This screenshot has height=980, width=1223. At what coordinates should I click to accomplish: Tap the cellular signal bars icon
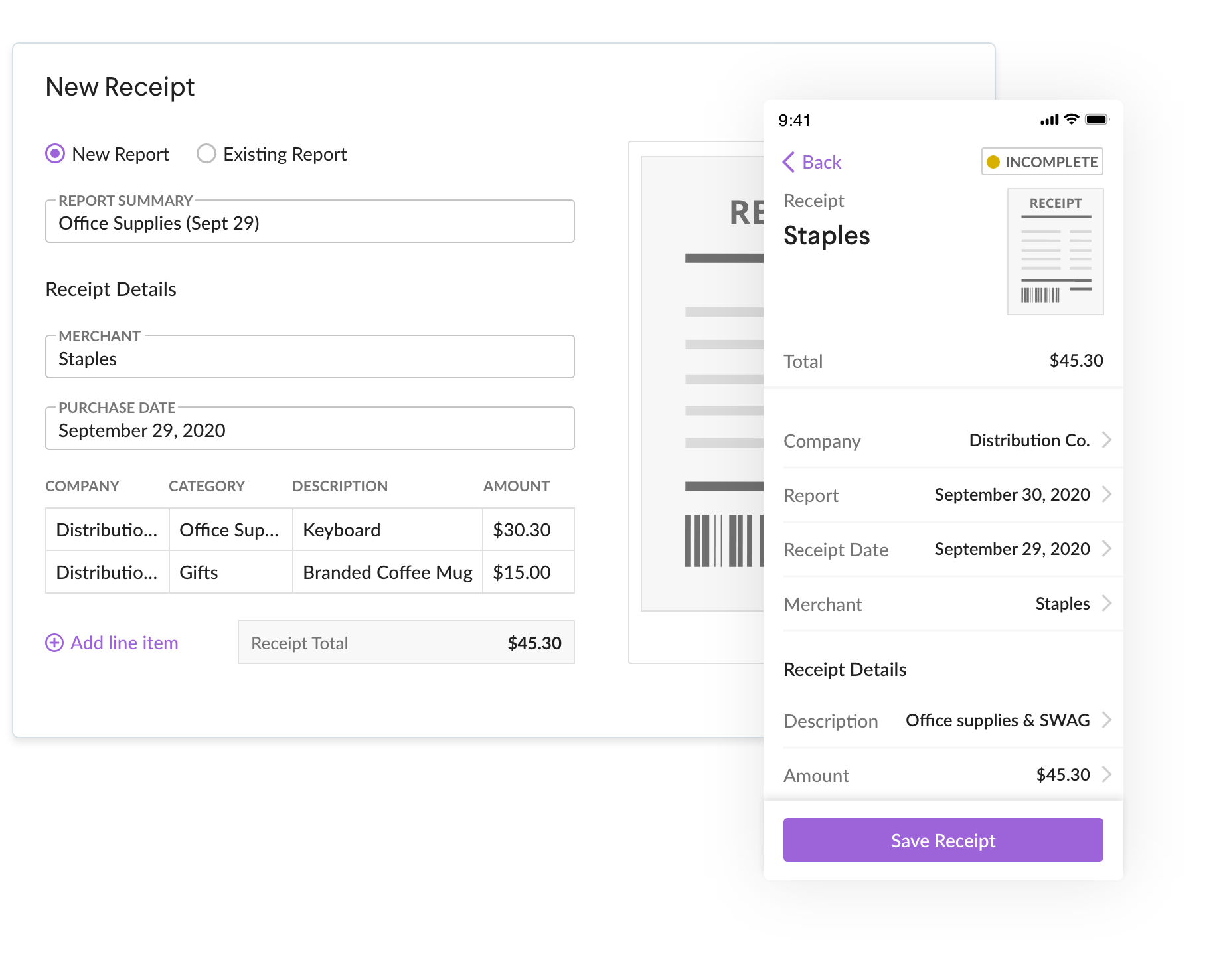point(1049,120)
